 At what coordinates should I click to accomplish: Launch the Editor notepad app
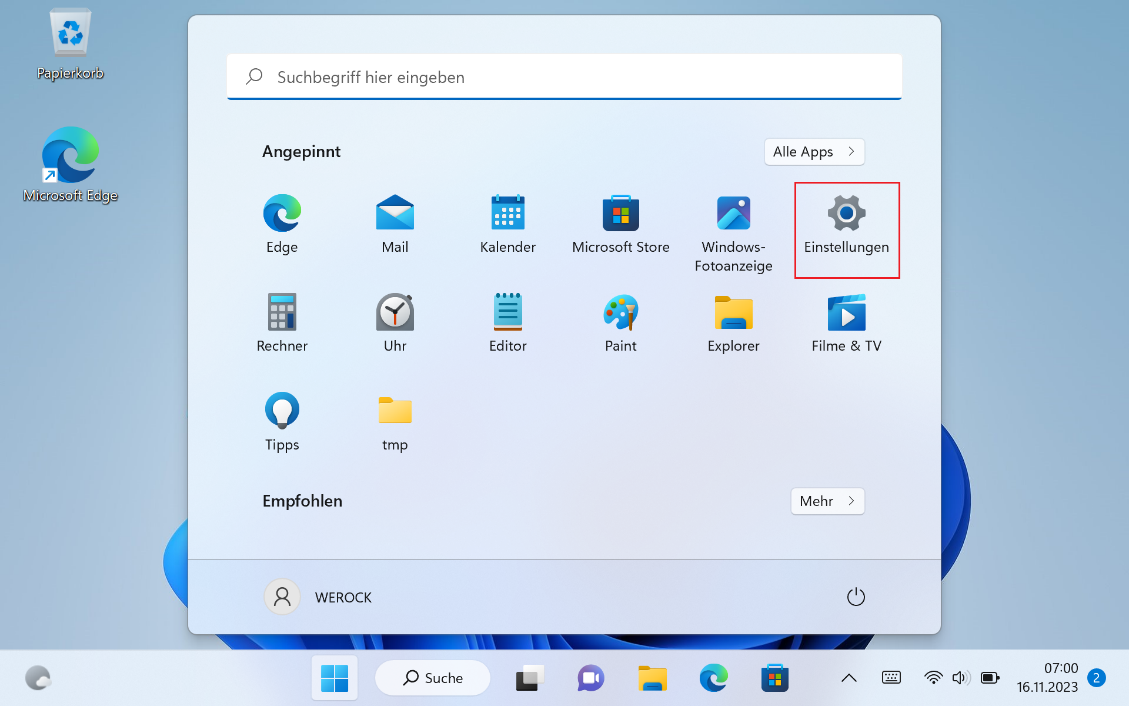(508, 324)
